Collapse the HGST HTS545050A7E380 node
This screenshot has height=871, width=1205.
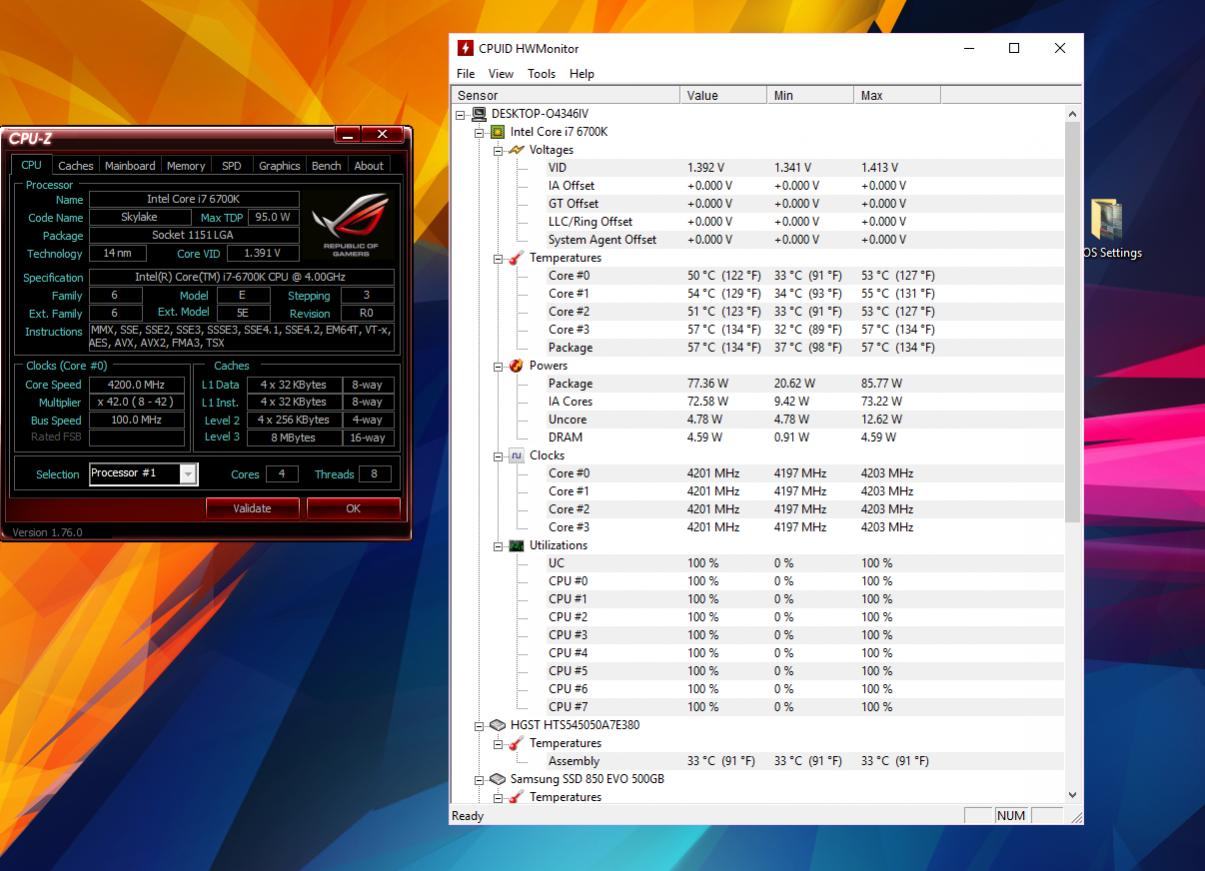[x=479, y=725]
